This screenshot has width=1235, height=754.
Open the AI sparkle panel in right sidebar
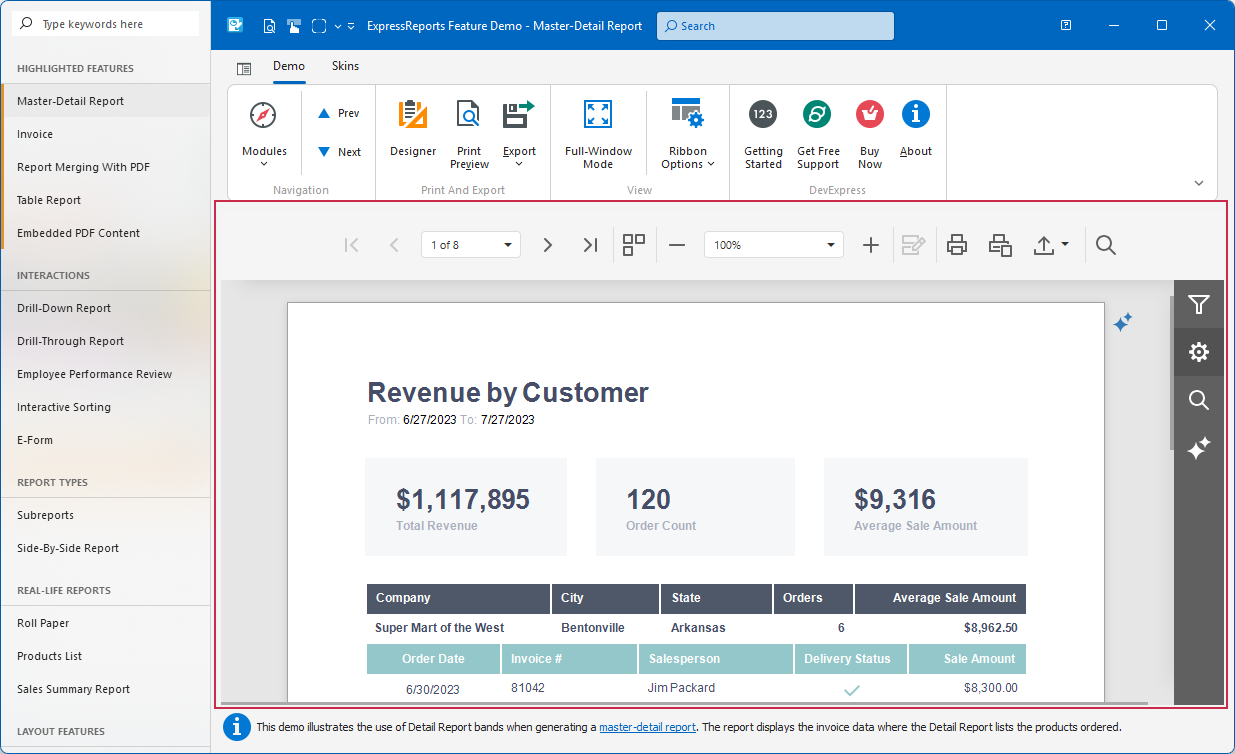pyautogui.click(x=1199, y=448)
